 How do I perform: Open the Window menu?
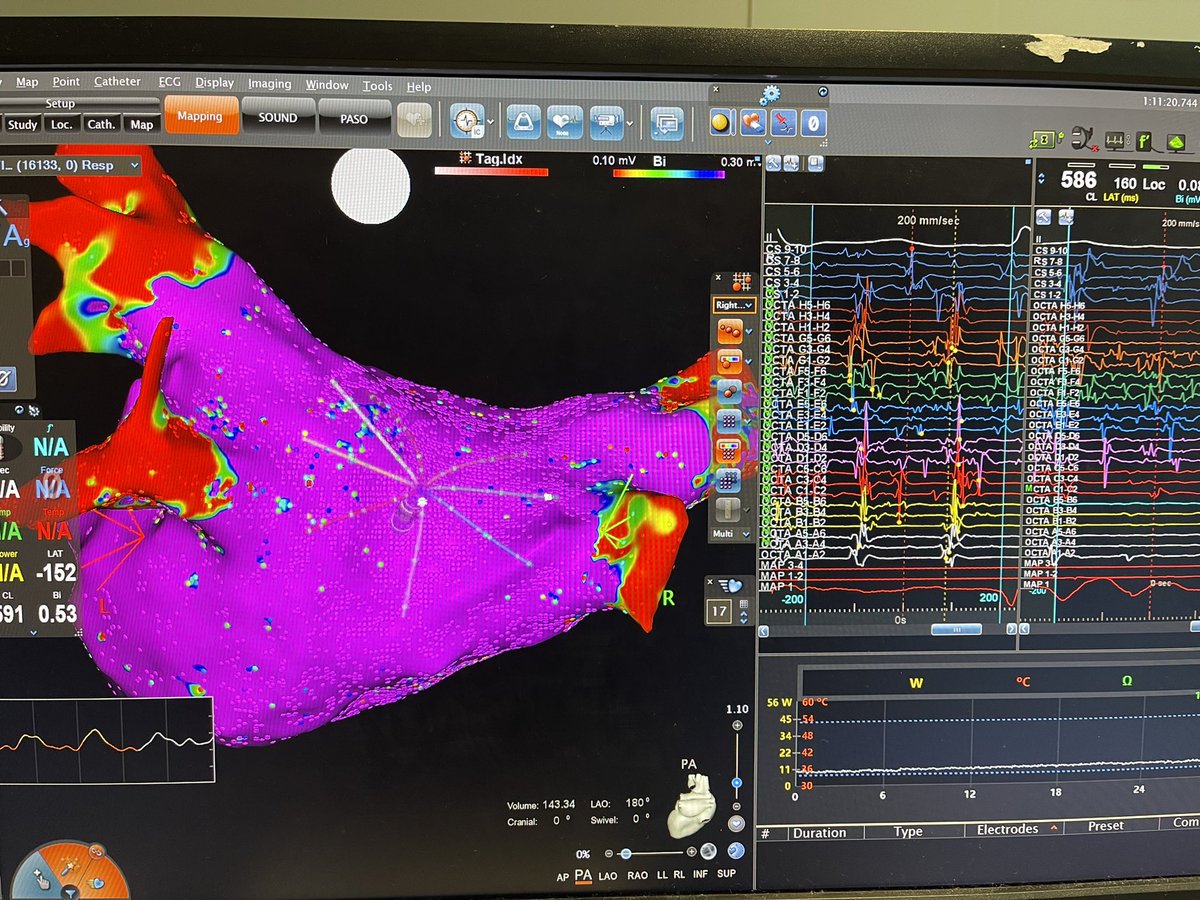click(327, 85)
